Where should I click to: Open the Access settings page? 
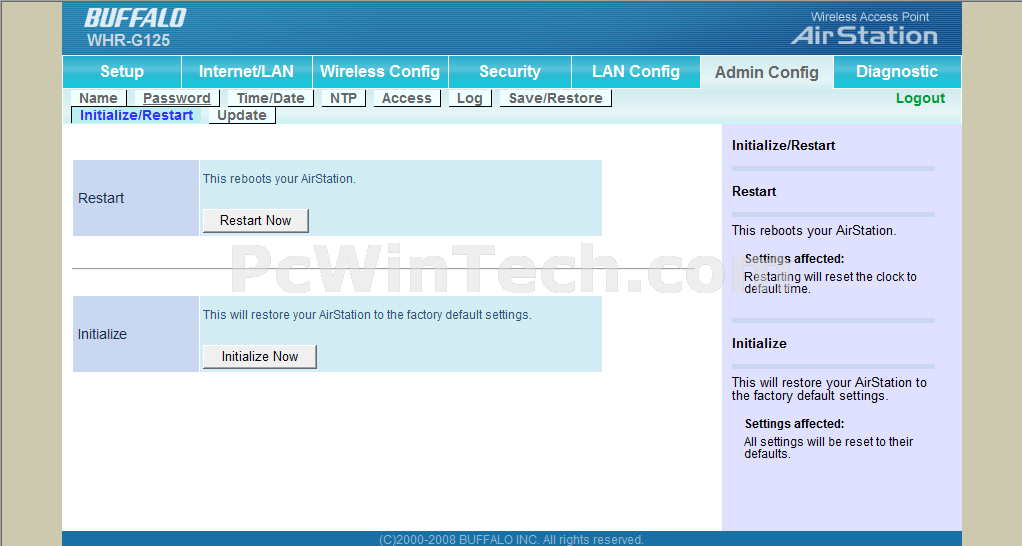(407, 98)
